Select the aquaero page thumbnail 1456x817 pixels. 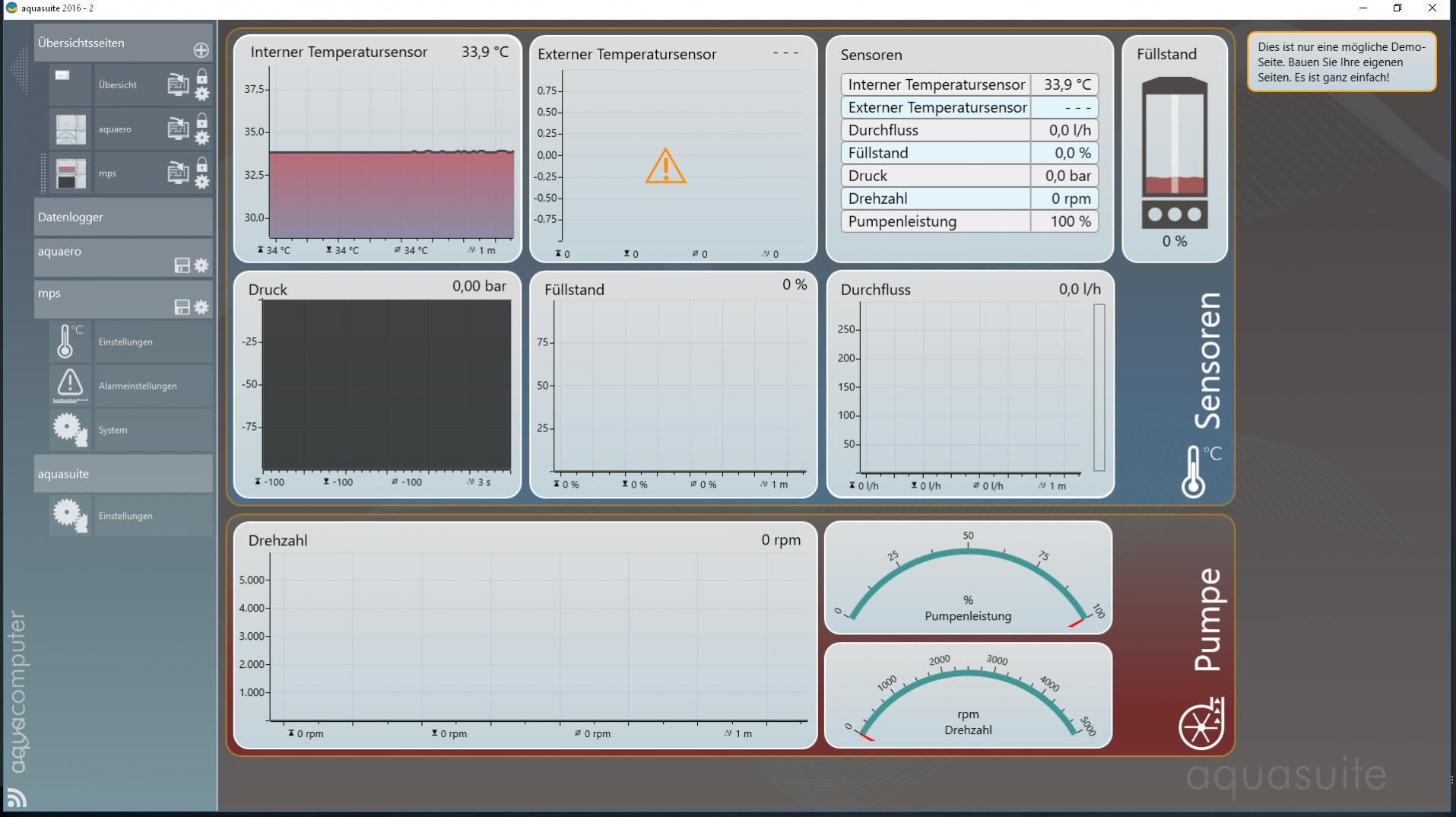71,129
